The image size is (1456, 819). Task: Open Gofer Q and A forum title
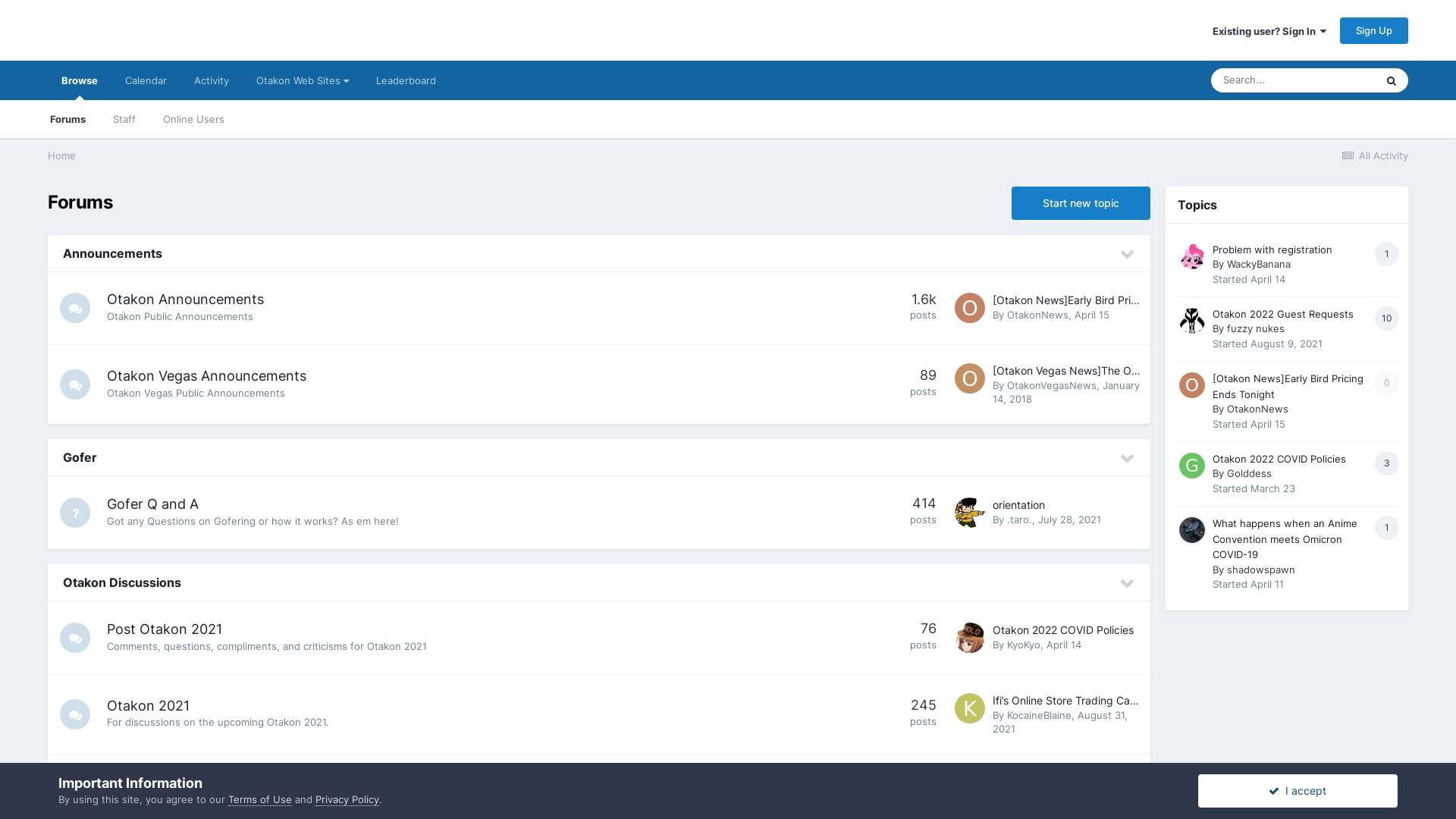152,504
